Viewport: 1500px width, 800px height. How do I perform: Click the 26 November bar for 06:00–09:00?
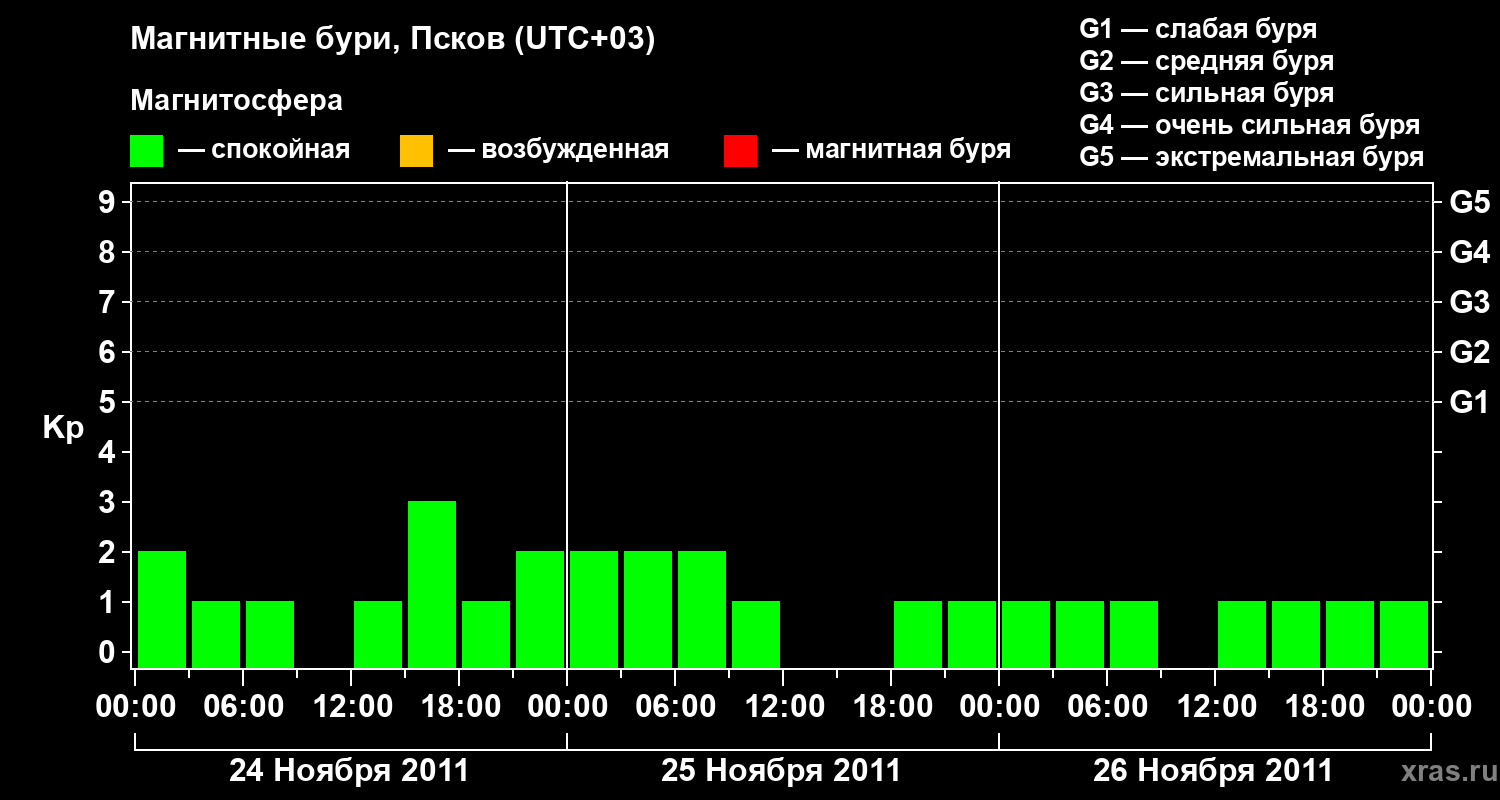pyautogui.click(x=1134, y=634)
